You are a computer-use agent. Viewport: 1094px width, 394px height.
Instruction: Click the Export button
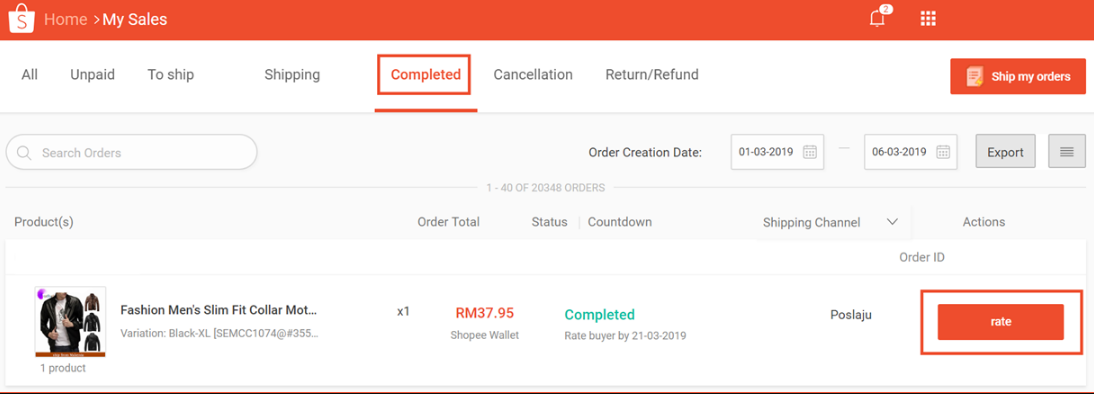1005,152
